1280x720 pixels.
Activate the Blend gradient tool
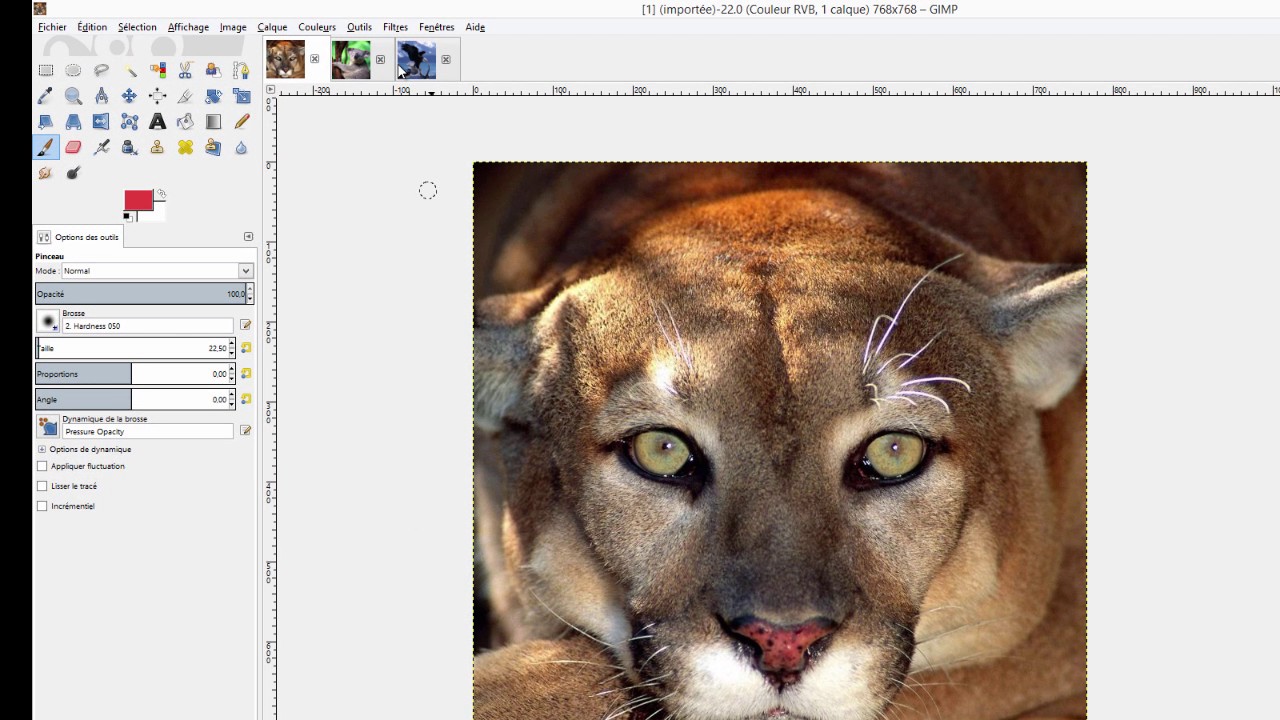[213, 122]
